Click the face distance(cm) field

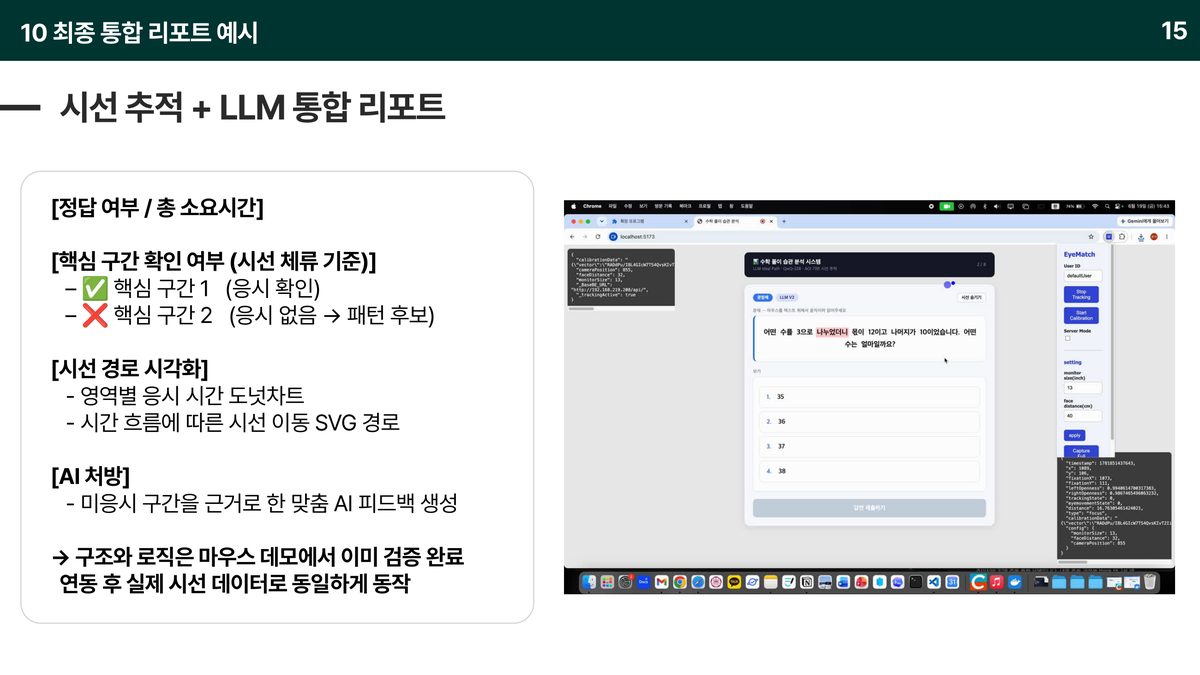click(x=1083, y=416)
